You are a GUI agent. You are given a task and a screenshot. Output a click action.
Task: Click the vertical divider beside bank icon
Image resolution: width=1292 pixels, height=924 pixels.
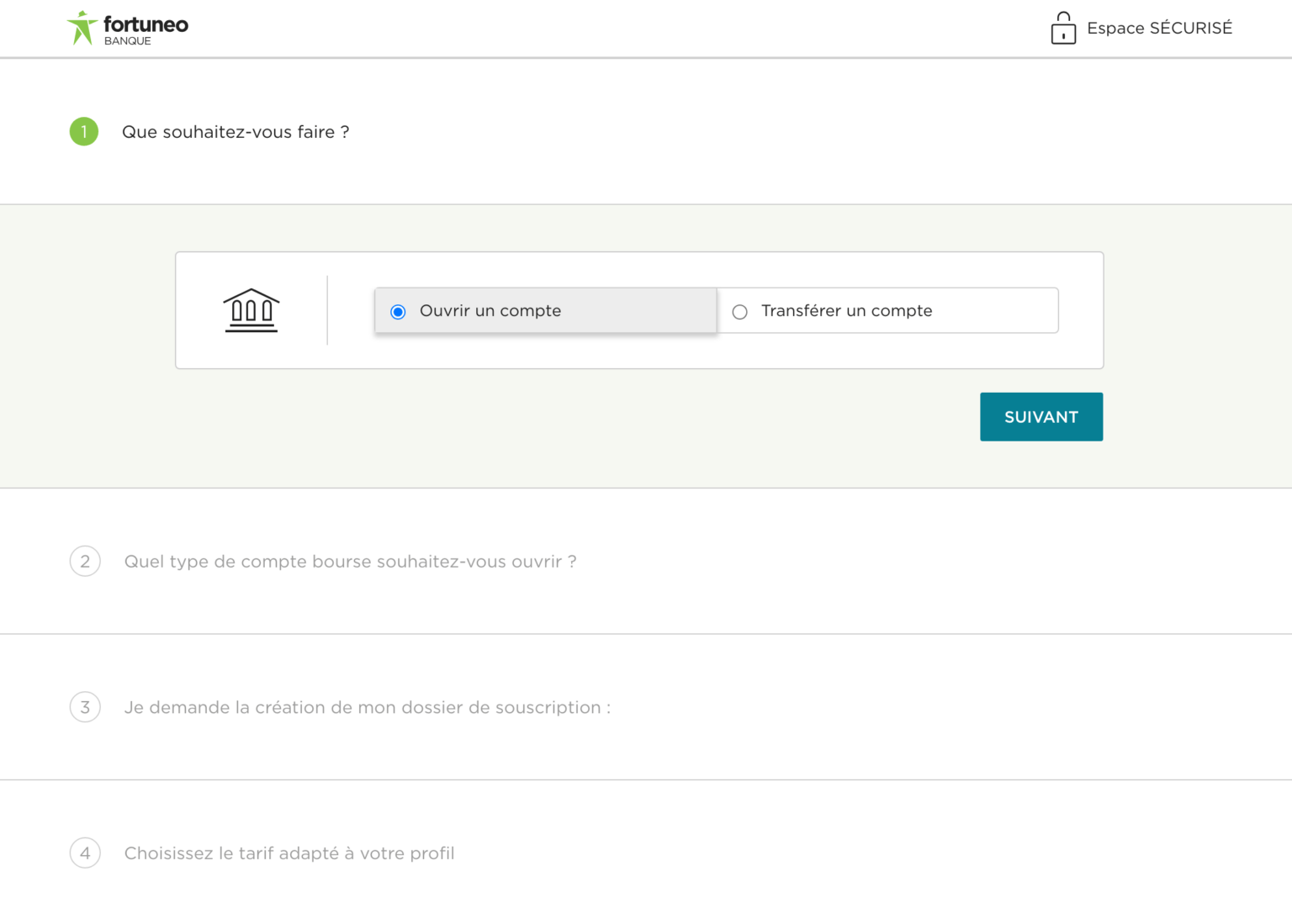327,310
